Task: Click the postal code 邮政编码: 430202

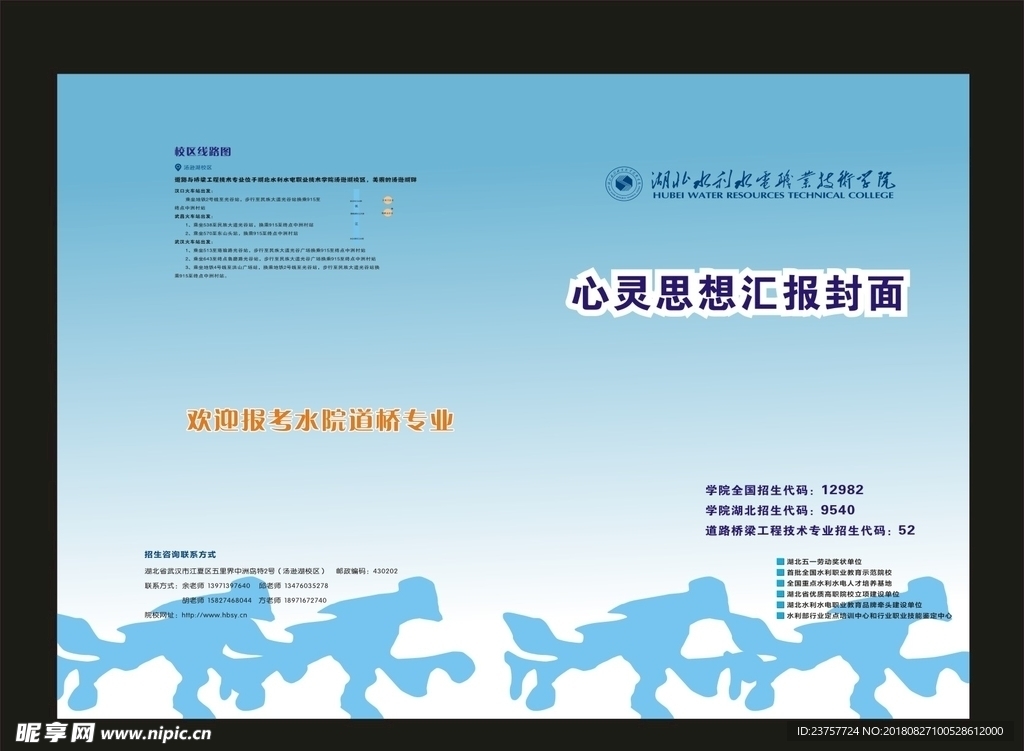Action: (x=366, y=571)
